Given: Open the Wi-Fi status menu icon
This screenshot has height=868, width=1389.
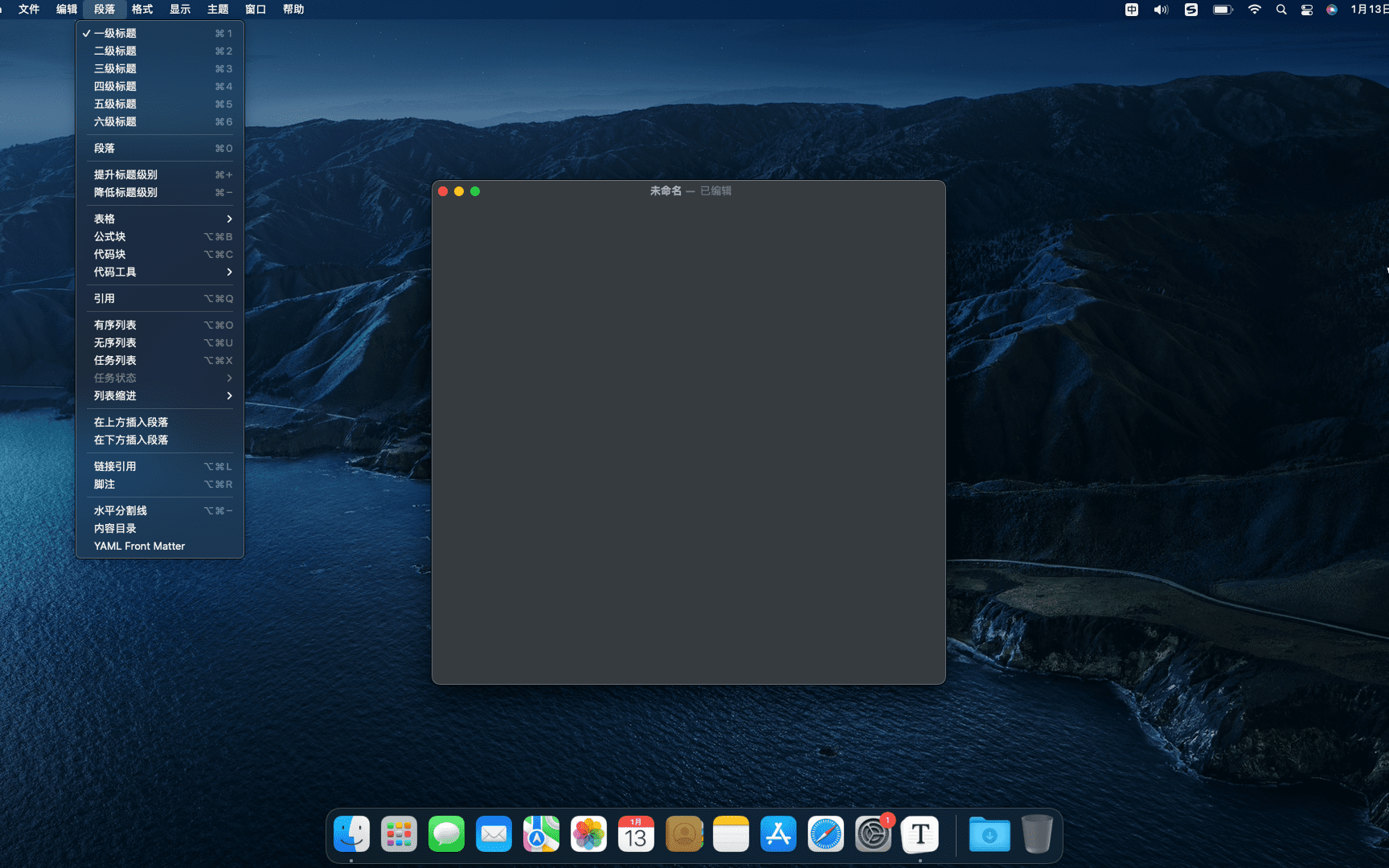Looking at the screenshot, I should click(x=1254, y=10).
